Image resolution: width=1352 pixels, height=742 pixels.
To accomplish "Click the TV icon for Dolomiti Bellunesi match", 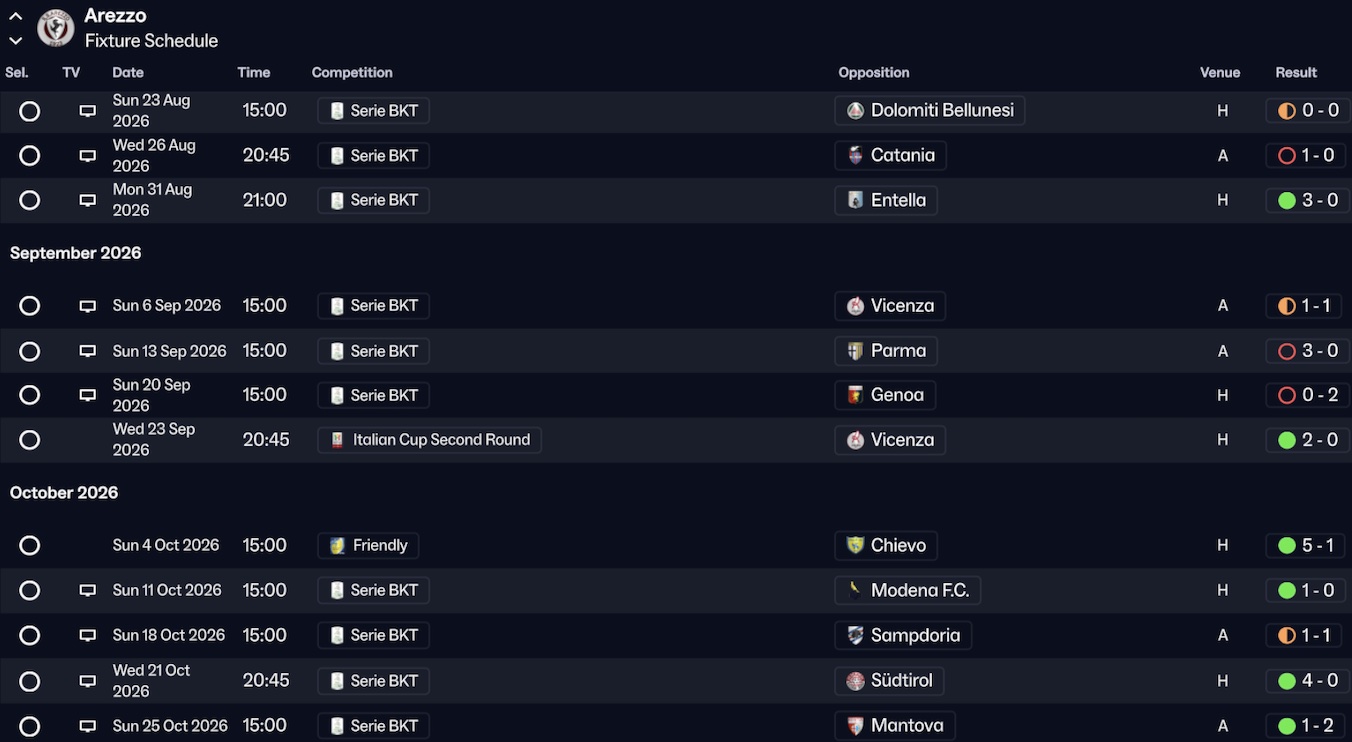I will point(88,111).
